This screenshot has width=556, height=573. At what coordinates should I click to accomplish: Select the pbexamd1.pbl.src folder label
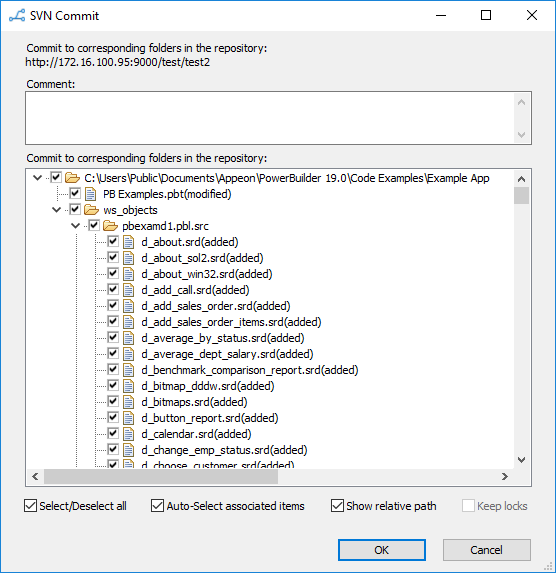(166, 226)
